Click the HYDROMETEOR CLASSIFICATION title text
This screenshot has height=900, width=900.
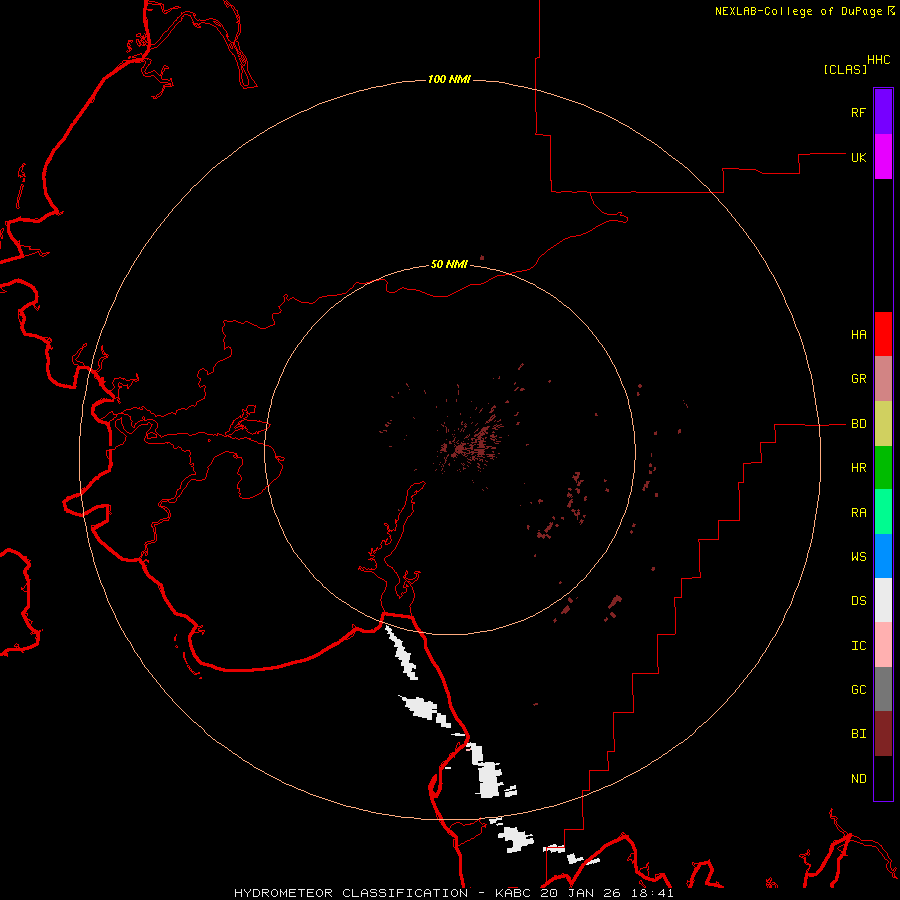tap(351, 893)
